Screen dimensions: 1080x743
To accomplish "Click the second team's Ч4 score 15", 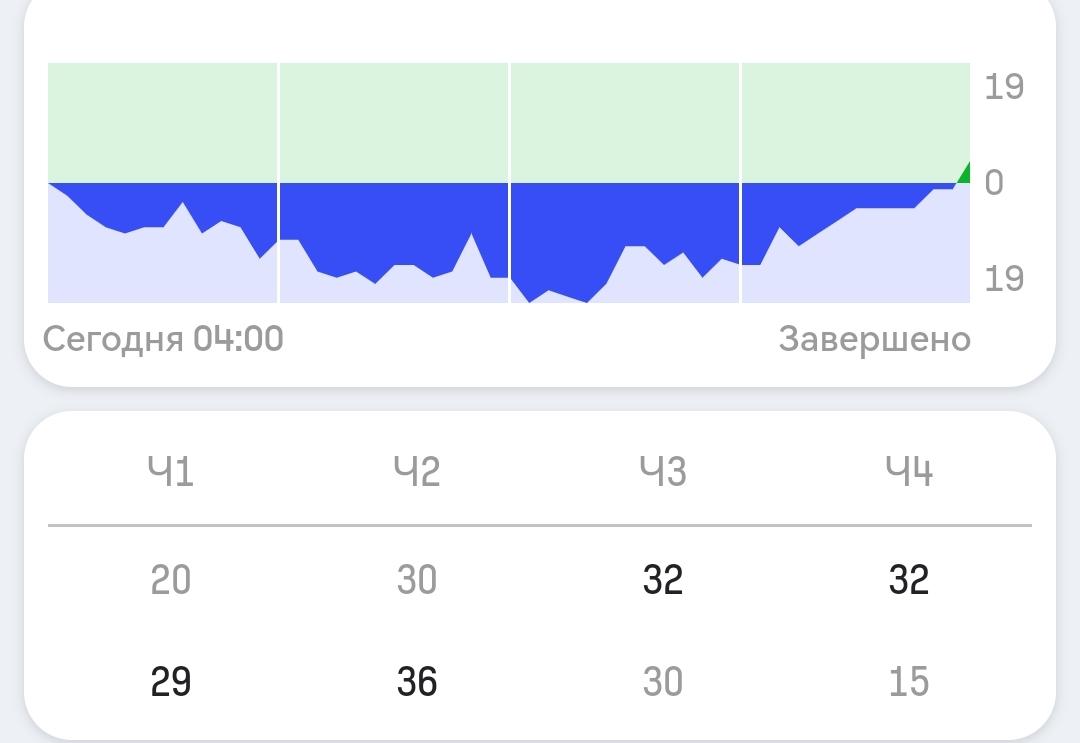I will (x=909, y=682).
